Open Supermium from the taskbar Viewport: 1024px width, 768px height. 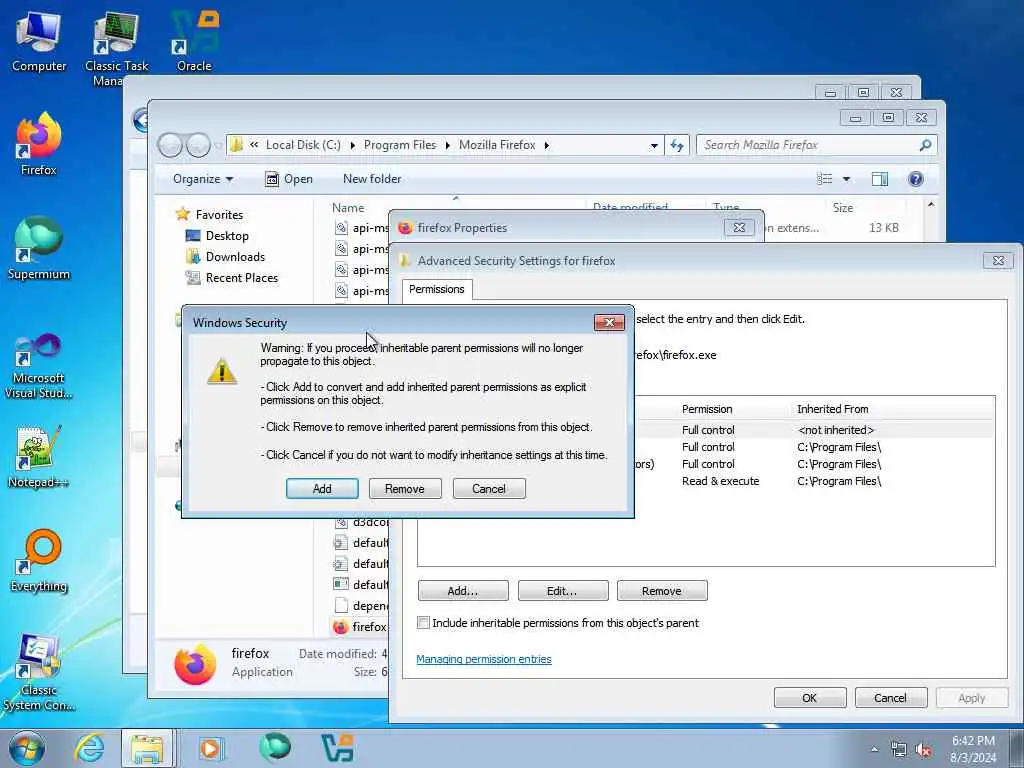pyautogui.click(x=275, y=748)
